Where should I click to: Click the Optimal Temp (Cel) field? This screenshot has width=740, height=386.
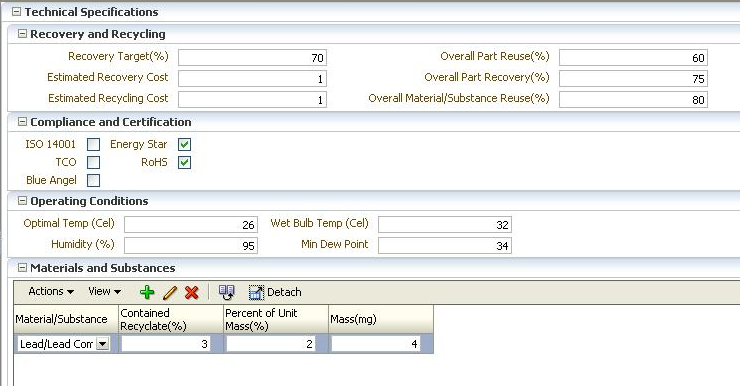(191, 225)
